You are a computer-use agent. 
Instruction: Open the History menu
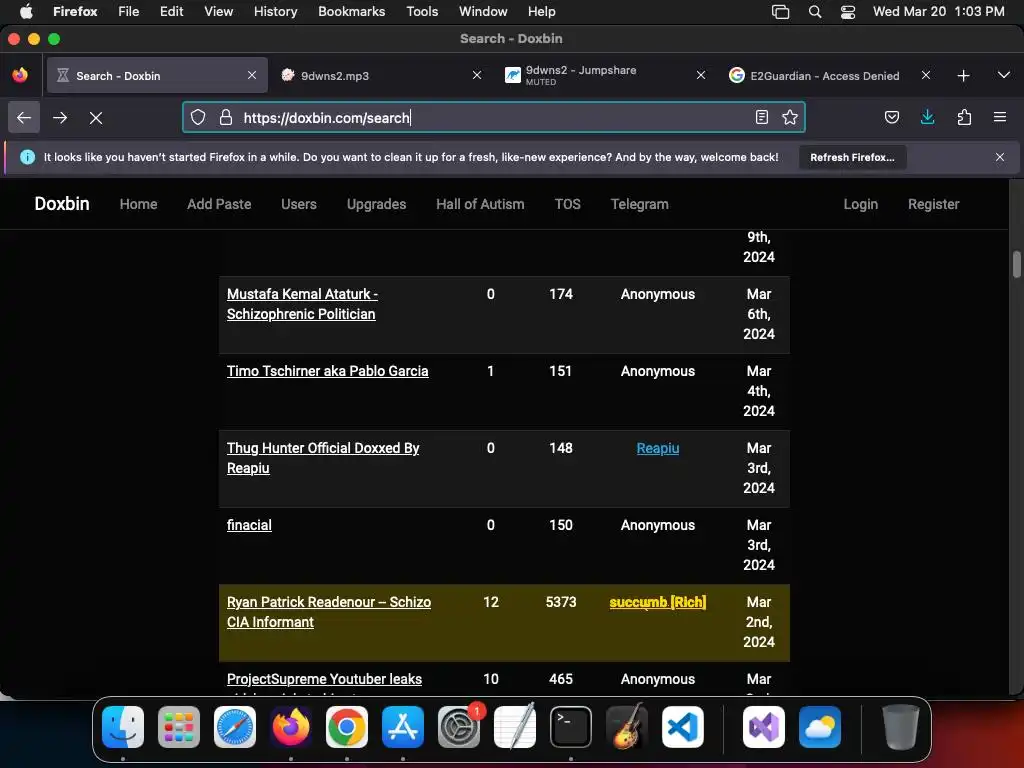pyautogui.click(x=276, y=12)
